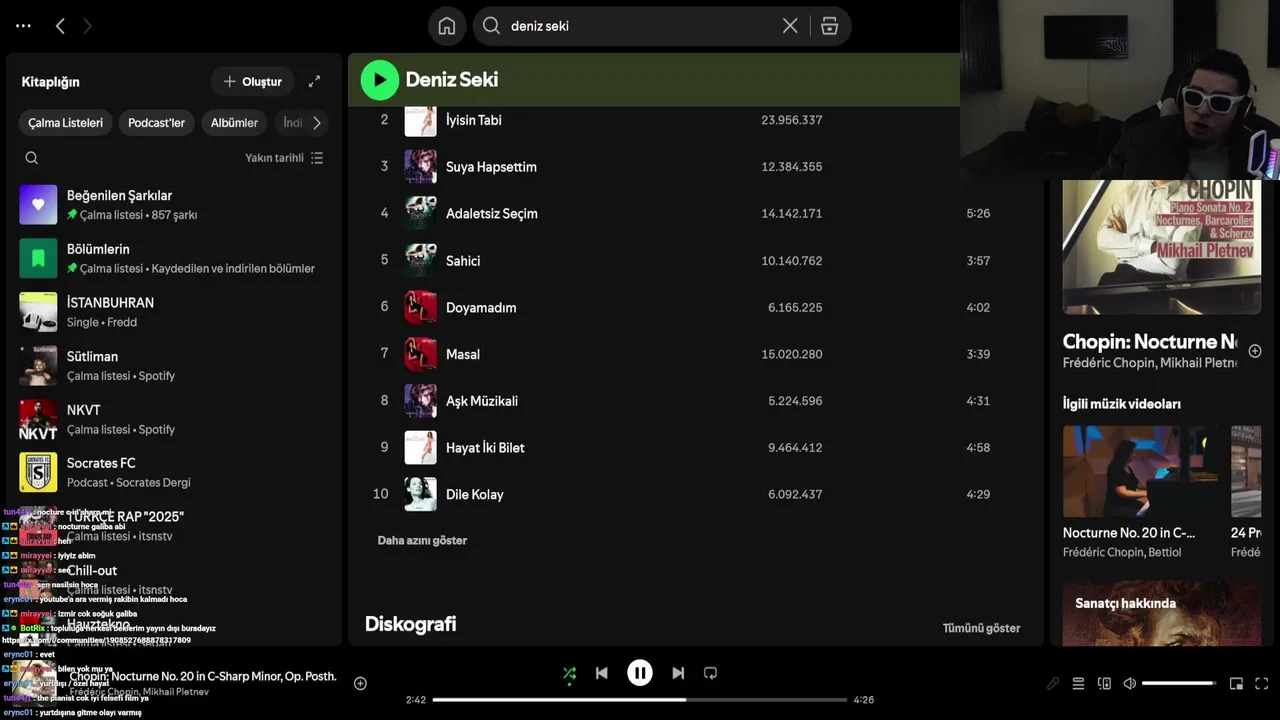Go forward with the right arrow

[87, 26]
